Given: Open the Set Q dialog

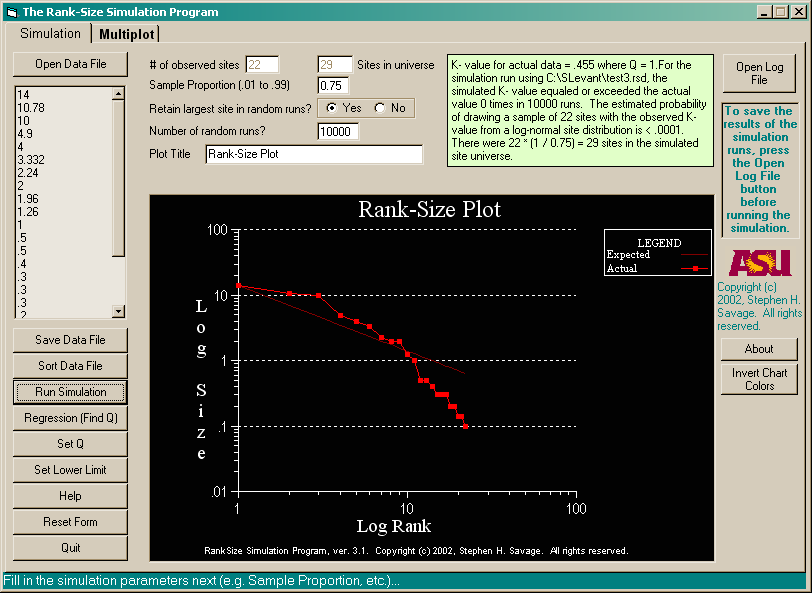Looking at the screenshot, I should click(x=70, y=444).
